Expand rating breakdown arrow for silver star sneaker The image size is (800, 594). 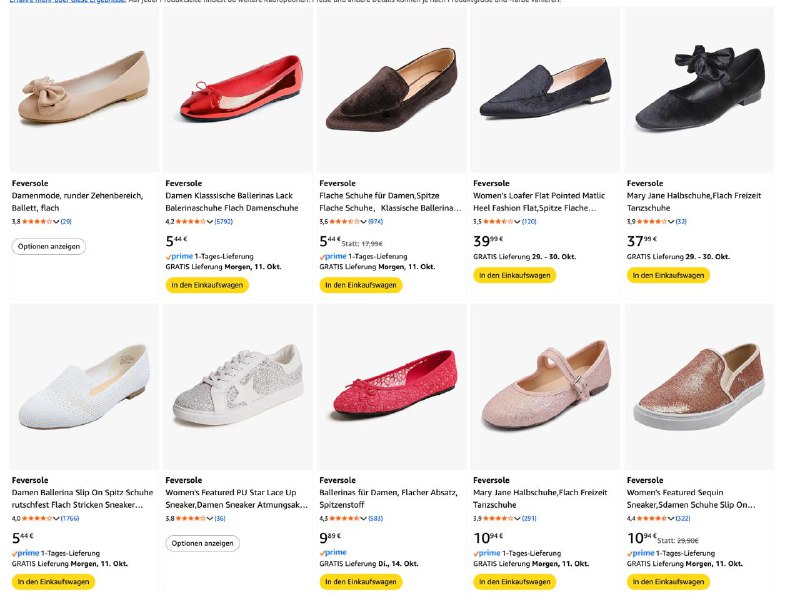pyautogui.click(x=209, y=518)
